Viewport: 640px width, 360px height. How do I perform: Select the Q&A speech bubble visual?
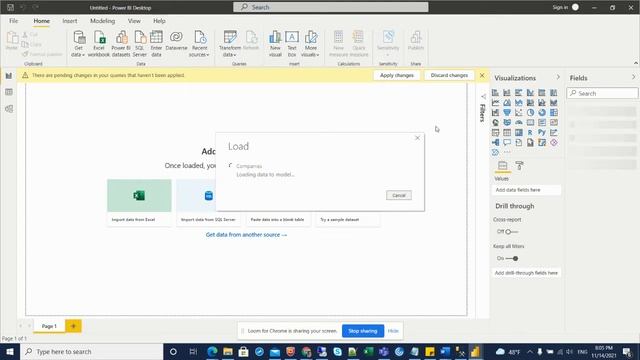point(507,142)
